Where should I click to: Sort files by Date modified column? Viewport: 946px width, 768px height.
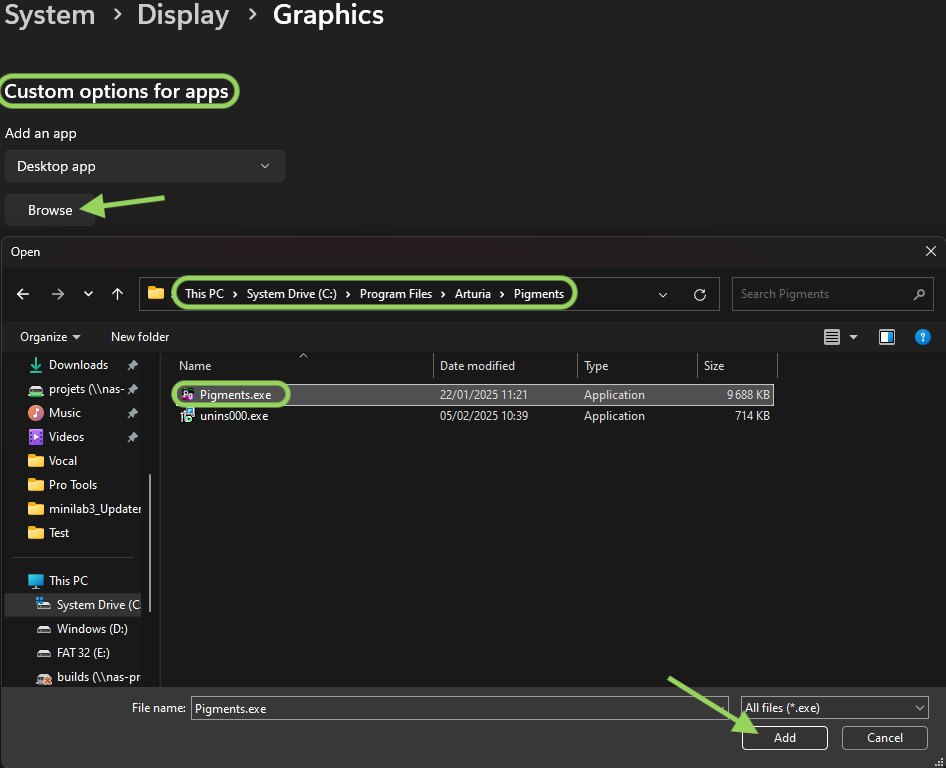coord(506,366)
